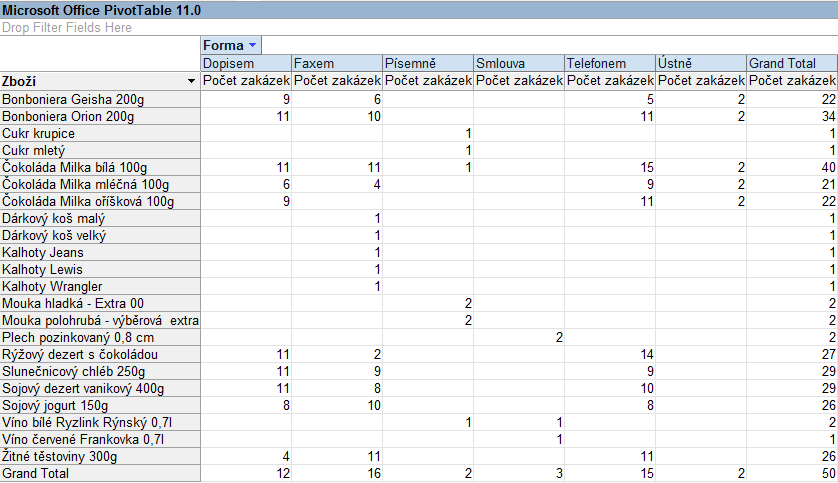Click the Microsoft Office PivotTable 11.0 title bar
Image resolution: width=838 pixels, height=483 pixels.
[419, 10]
